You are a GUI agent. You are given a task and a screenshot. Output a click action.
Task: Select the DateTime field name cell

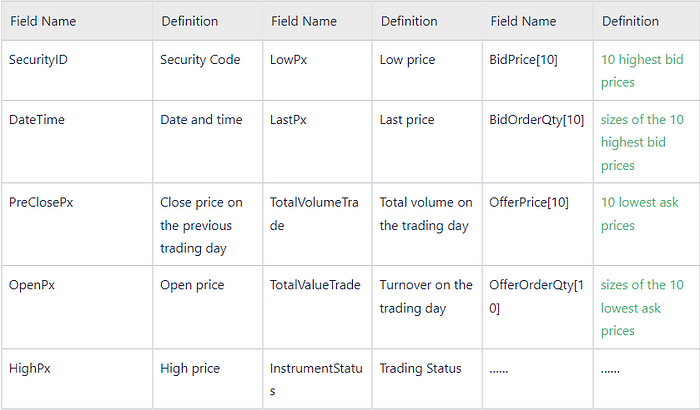point(77,142)
